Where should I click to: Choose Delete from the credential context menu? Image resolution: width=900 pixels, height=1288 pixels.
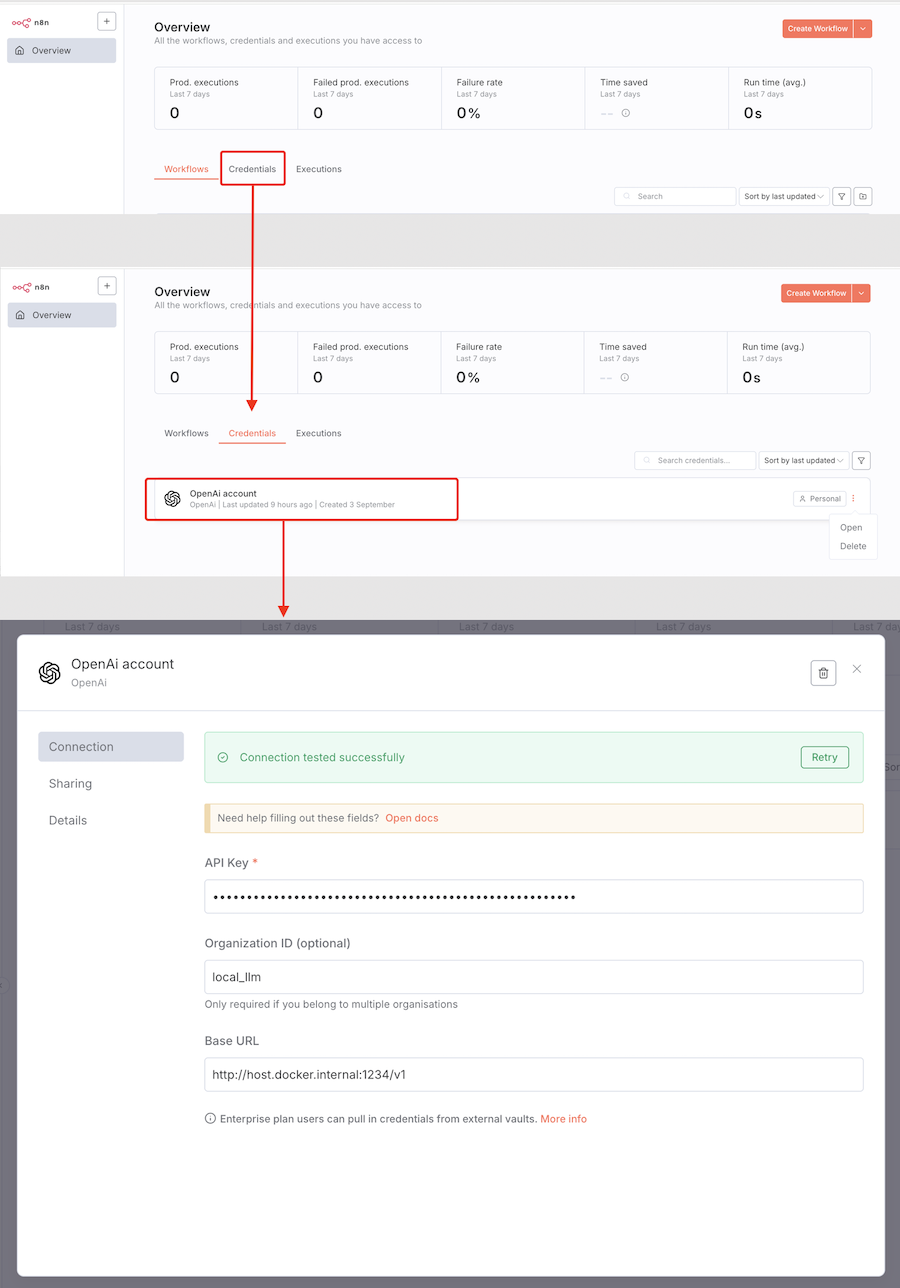(x=853, y=546)
